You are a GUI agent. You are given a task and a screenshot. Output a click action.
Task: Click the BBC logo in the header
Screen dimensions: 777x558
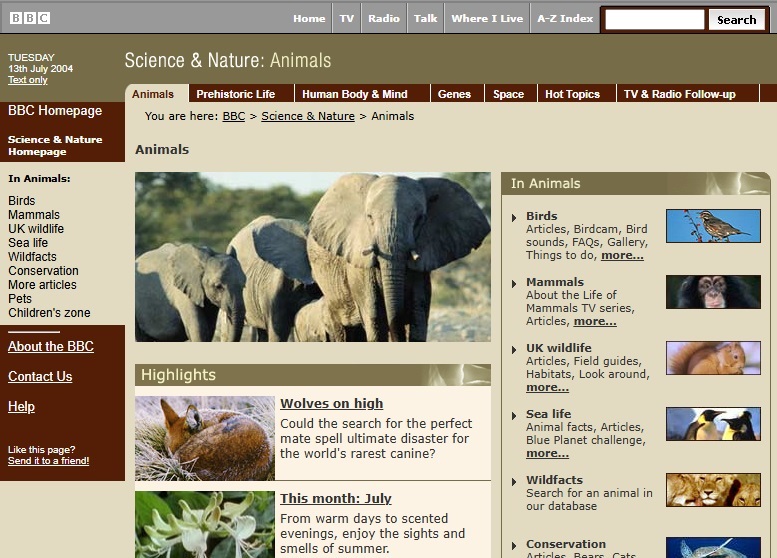(30, 18)
